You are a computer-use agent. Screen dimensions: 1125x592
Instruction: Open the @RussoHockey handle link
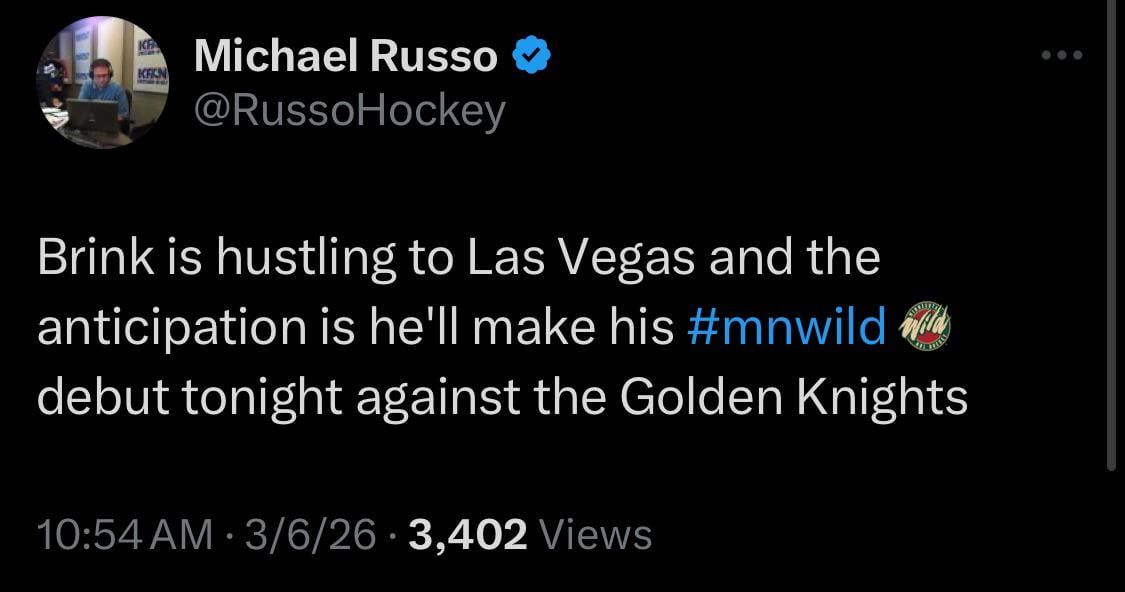pyautogui.click(x=350, y=112)
